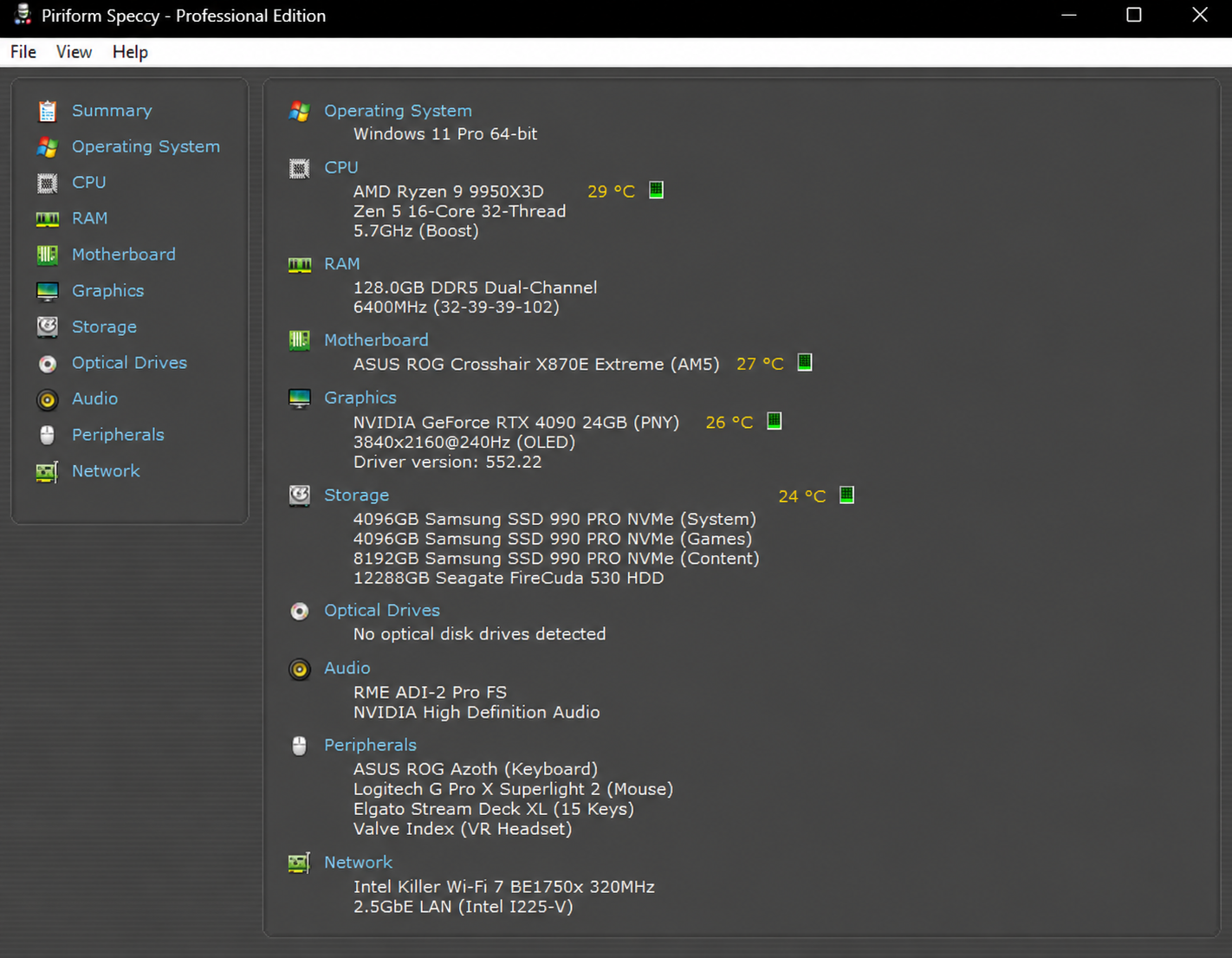Viewport: 1232px width, 958px height.
Task: Open Storage section from the sidebar
Action: tap(105, 327)
